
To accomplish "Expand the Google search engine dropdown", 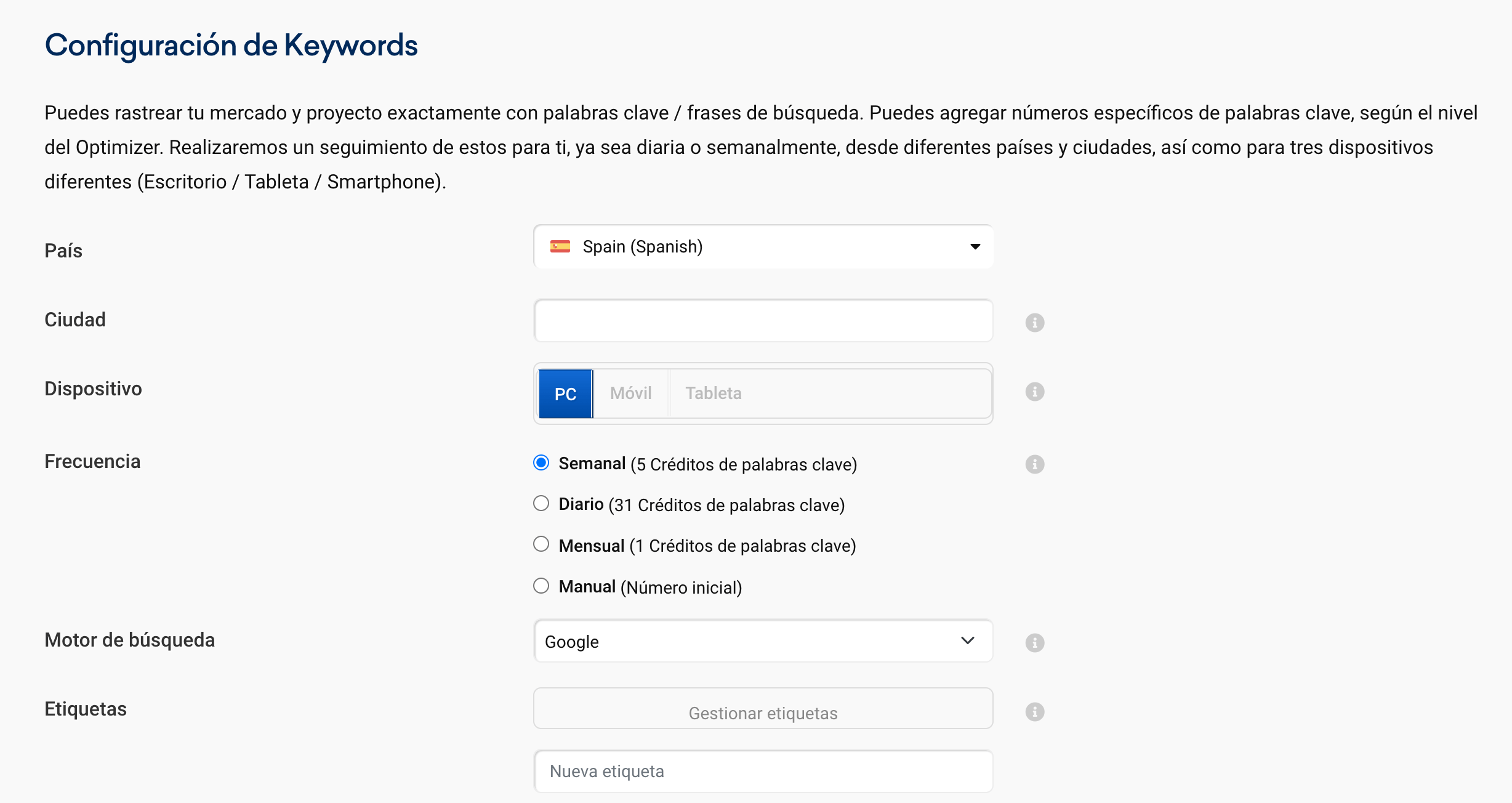I will tap(762, 641).
